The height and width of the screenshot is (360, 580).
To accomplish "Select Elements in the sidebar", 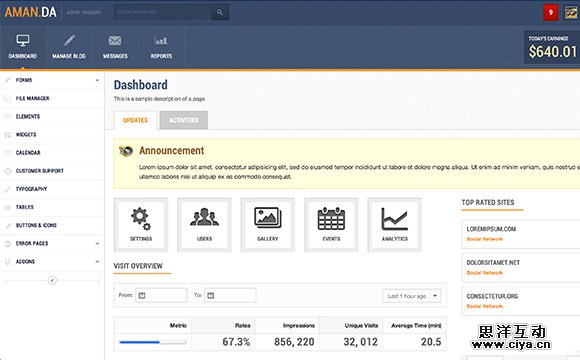I will 52,117.
